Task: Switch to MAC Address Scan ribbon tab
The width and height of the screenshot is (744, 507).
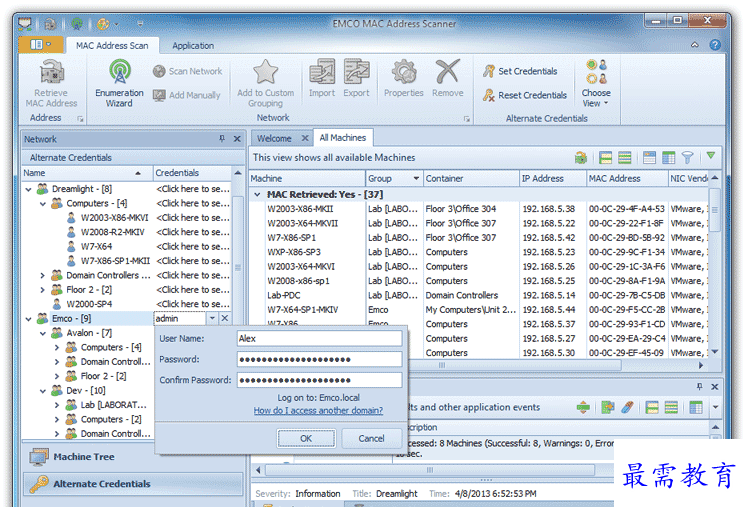Action: click(x=112, y=46)
